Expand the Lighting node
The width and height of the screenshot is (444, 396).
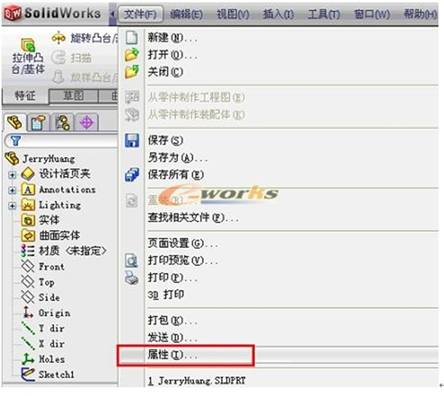12,205
